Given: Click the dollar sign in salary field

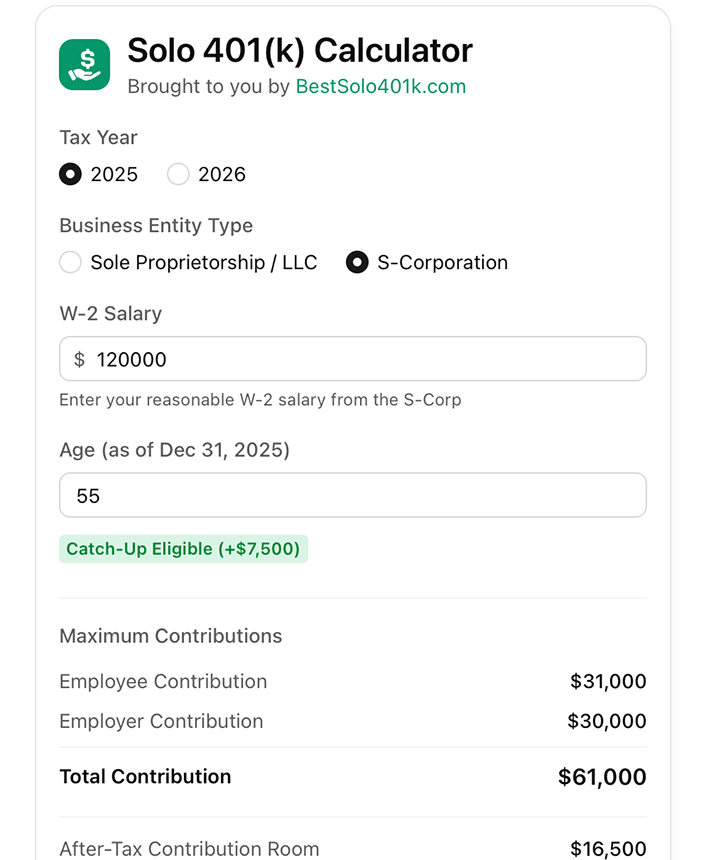Looking at the screenshot, I should tap(80, 359).
